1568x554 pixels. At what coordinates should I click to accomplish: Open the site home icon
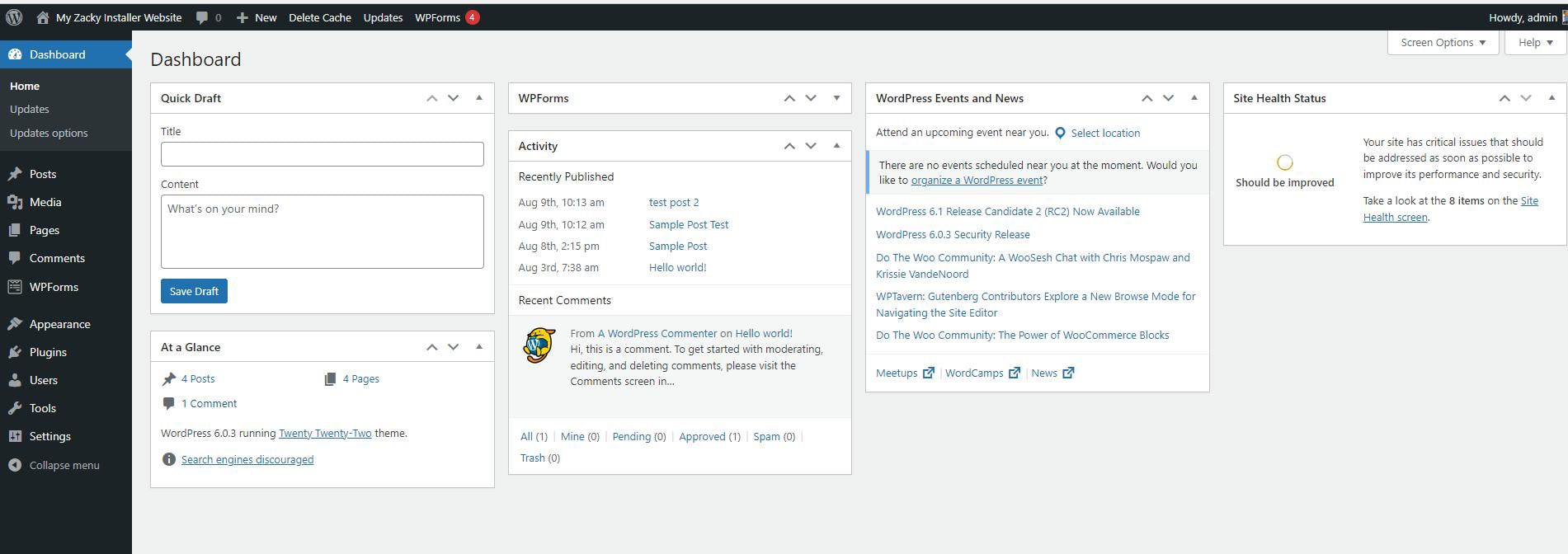[x=43, y=17]
